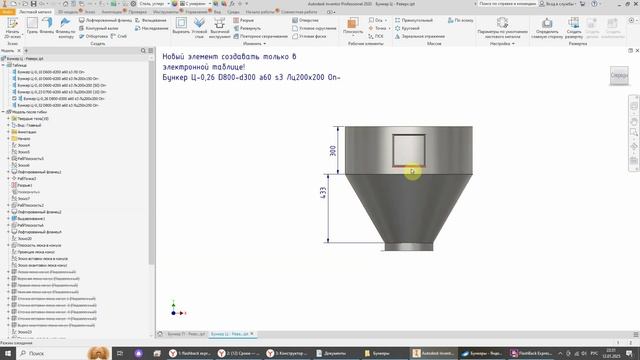Expand the Начало folder node
The image size is (640, 360).
[x=9, y=139]
